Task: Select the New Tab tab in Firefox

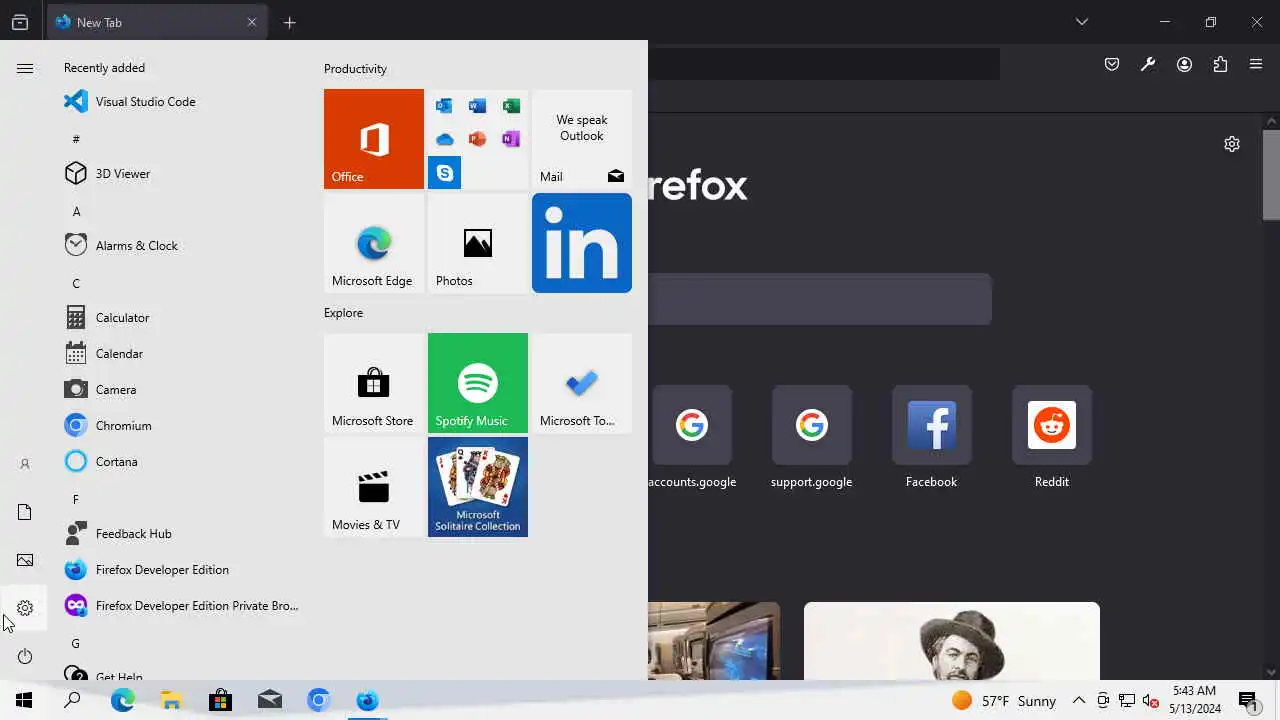Action: 157,22
